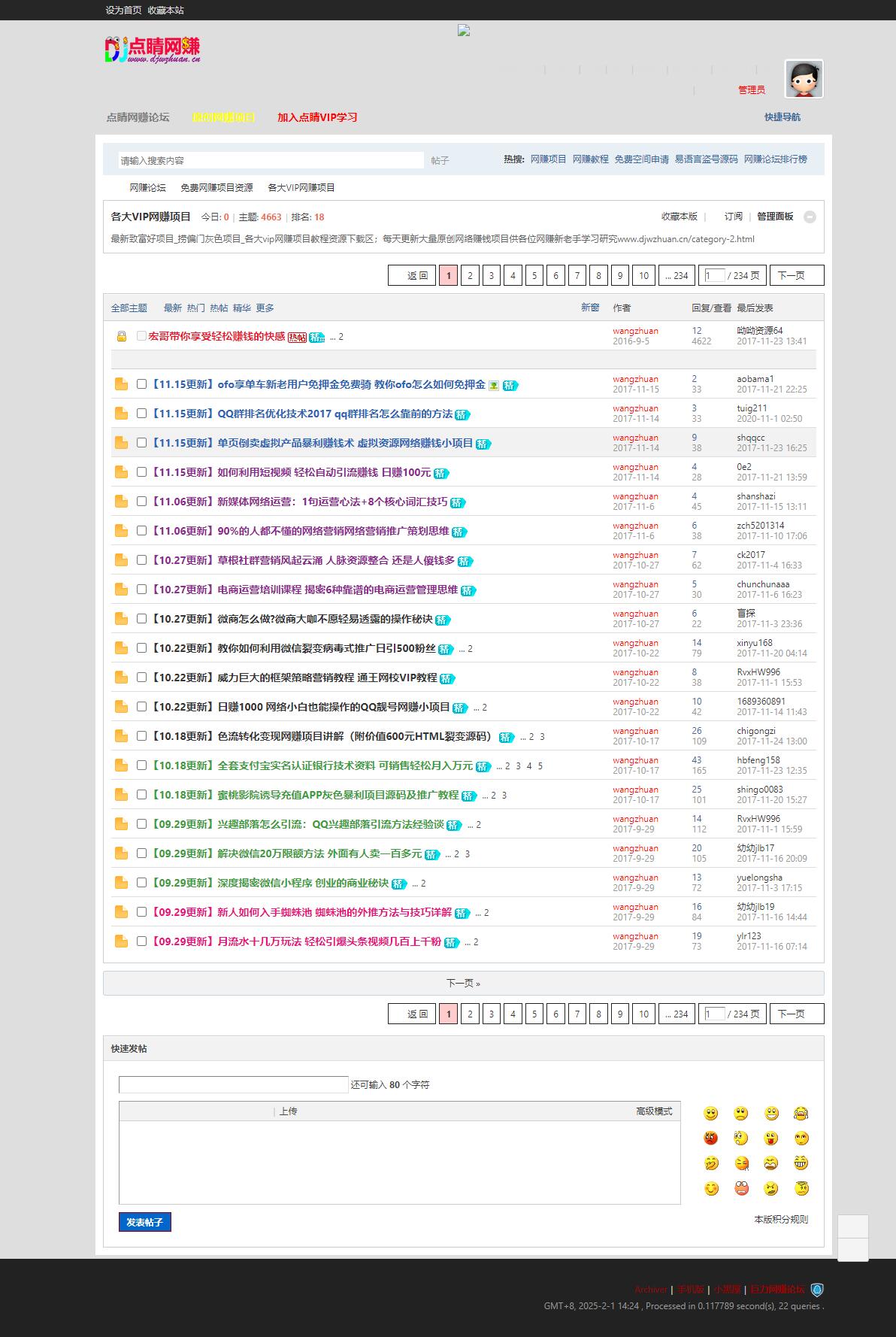Image resolution: width=896 pixels, height=1337 pixels.
Task: Insert the crying emoji in top row
Action: tap(801, 1114)
